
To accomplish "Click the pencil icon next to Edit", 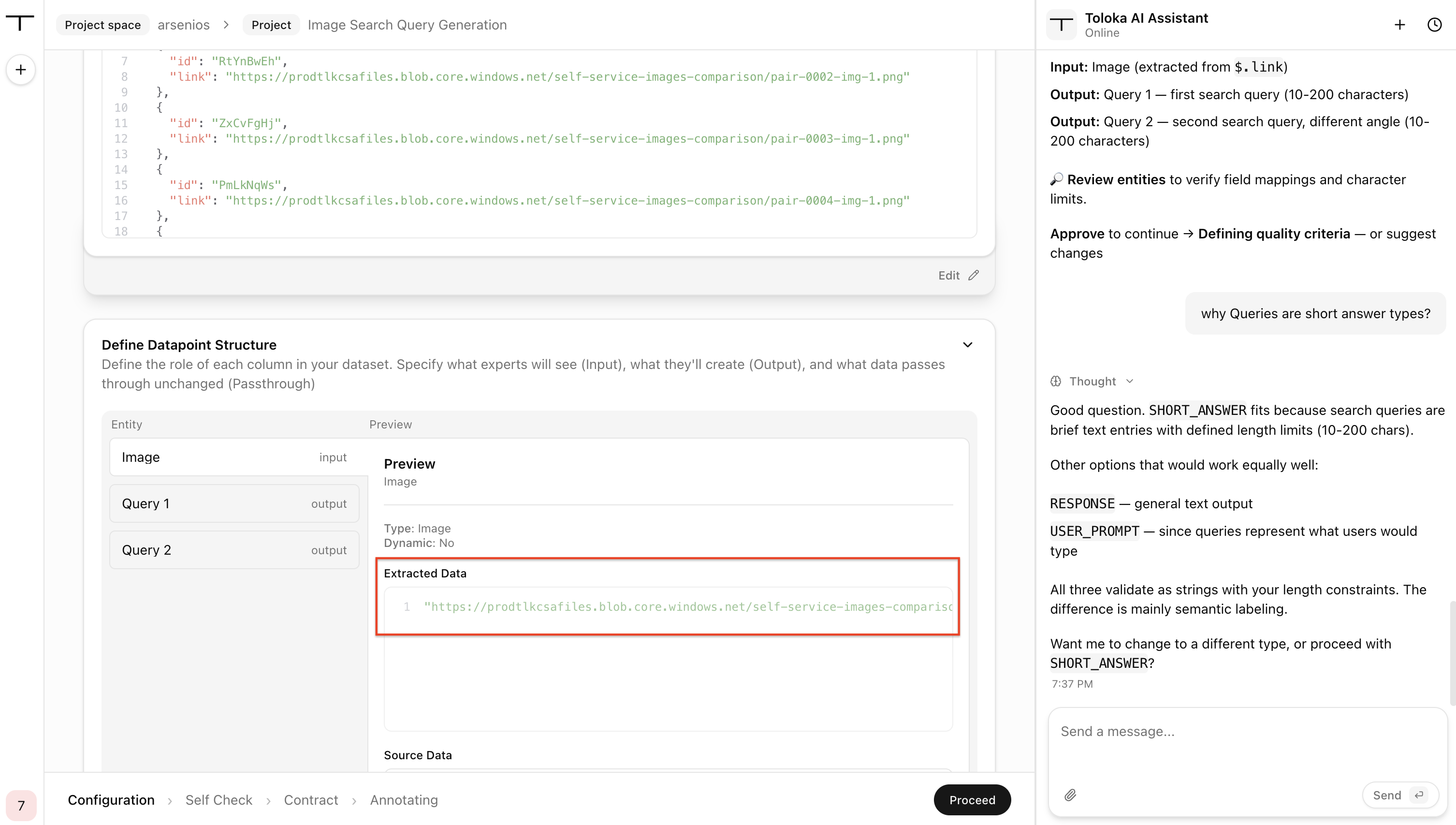I will pyautogui.click(x=974, y=275).
